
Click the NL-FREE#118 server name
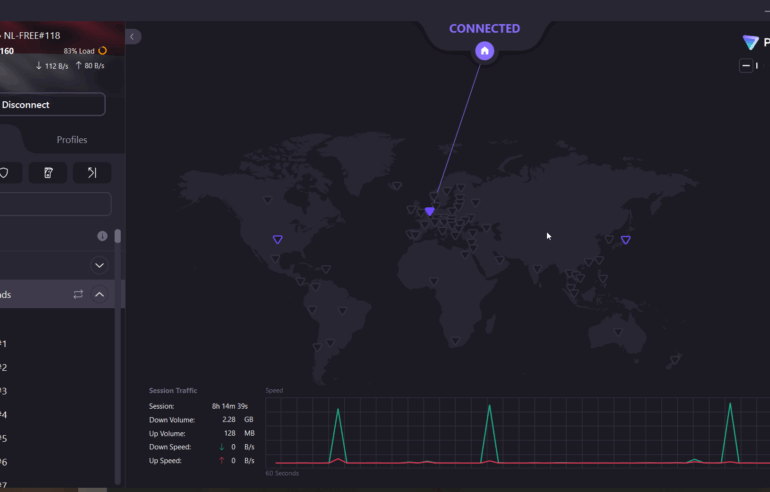(32, 36)
